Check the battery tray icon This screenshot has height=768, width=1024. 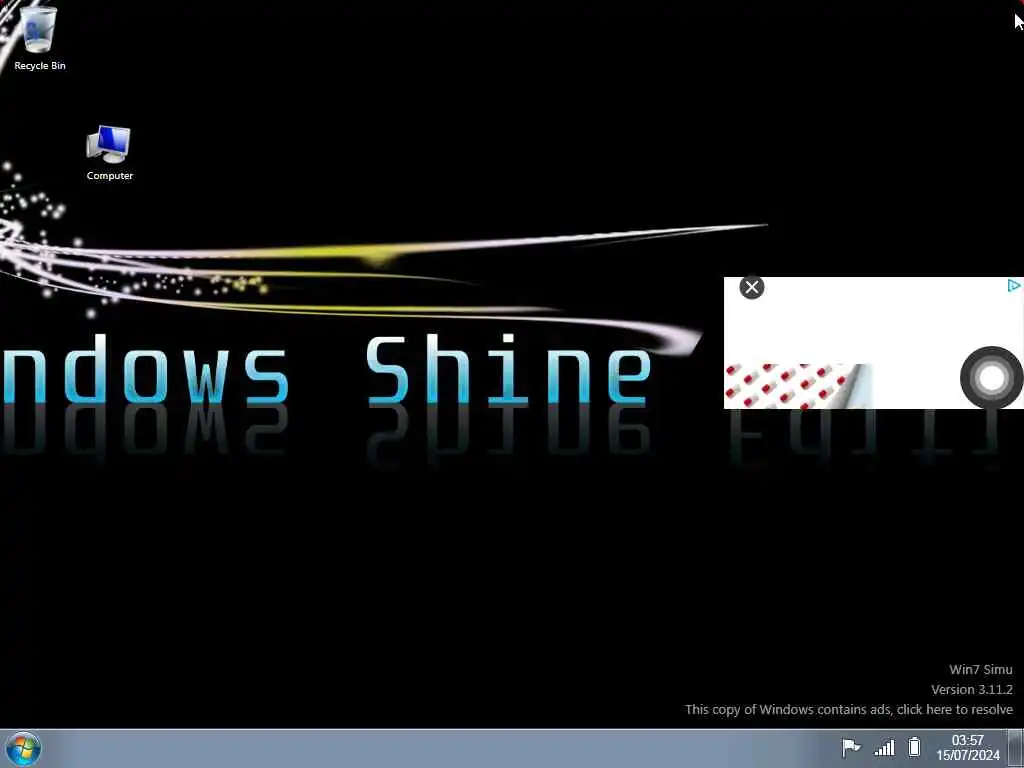pos(914,746)
